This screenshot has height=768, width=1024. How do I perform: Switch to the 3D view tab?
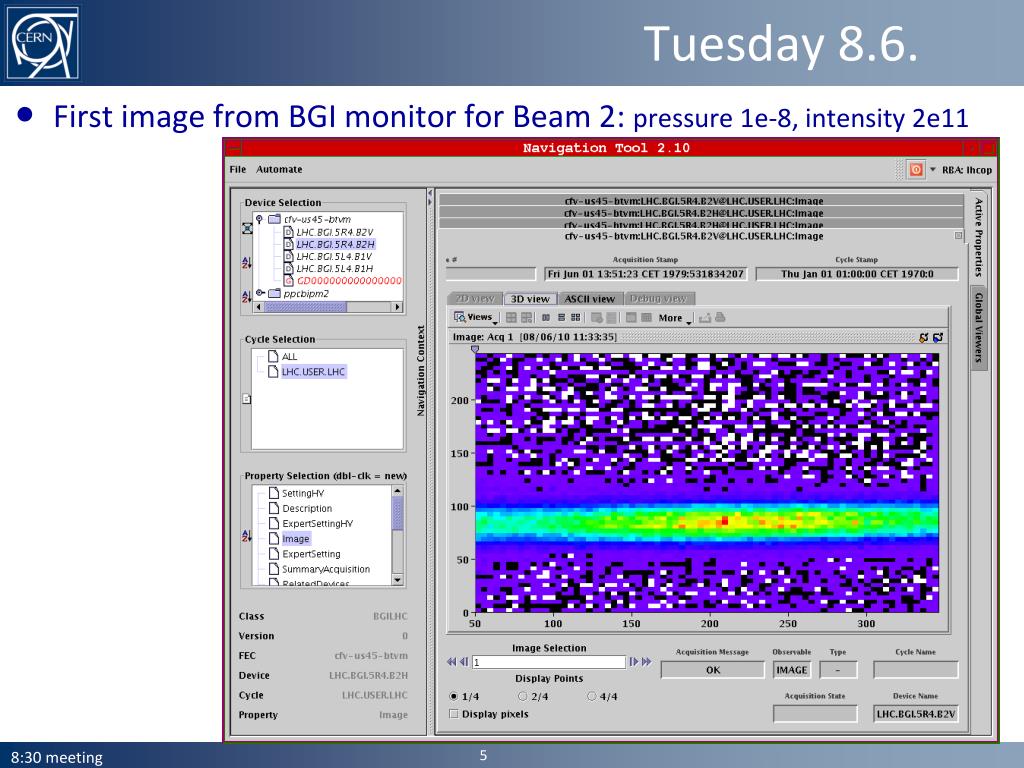[x=530, y=299]
